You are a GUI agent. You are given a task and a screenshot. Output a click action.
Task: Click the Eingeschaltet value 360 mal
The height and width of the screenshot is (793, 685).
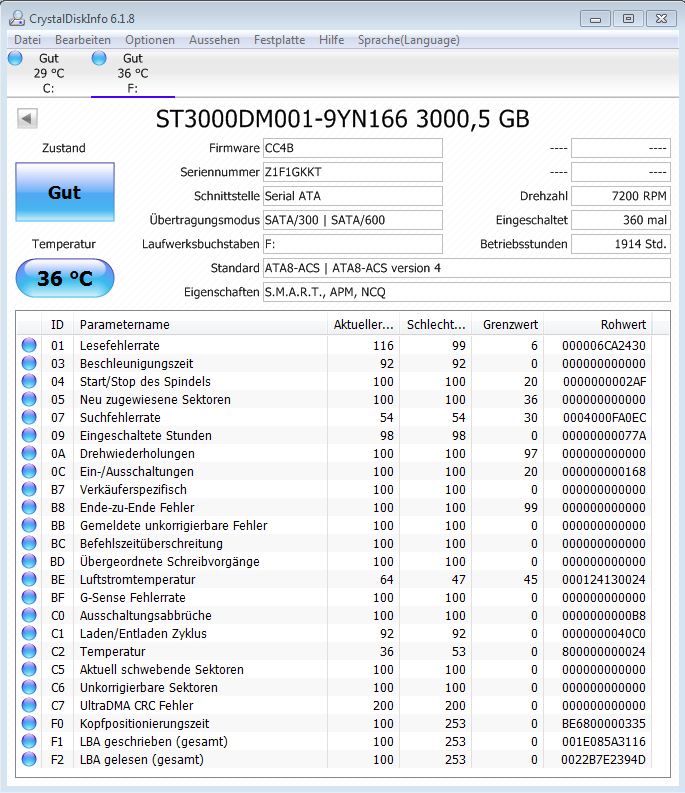(x=621, y=220)
